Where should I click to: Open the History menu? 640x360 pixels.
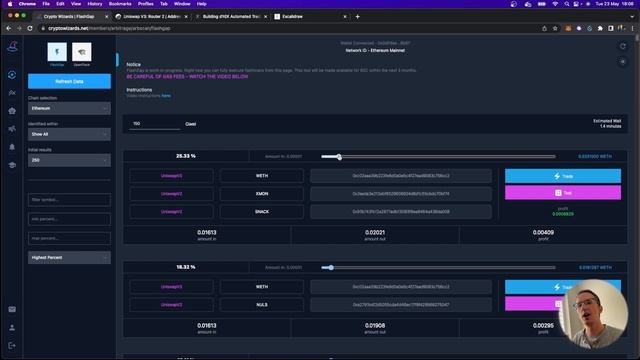(95, 4)
